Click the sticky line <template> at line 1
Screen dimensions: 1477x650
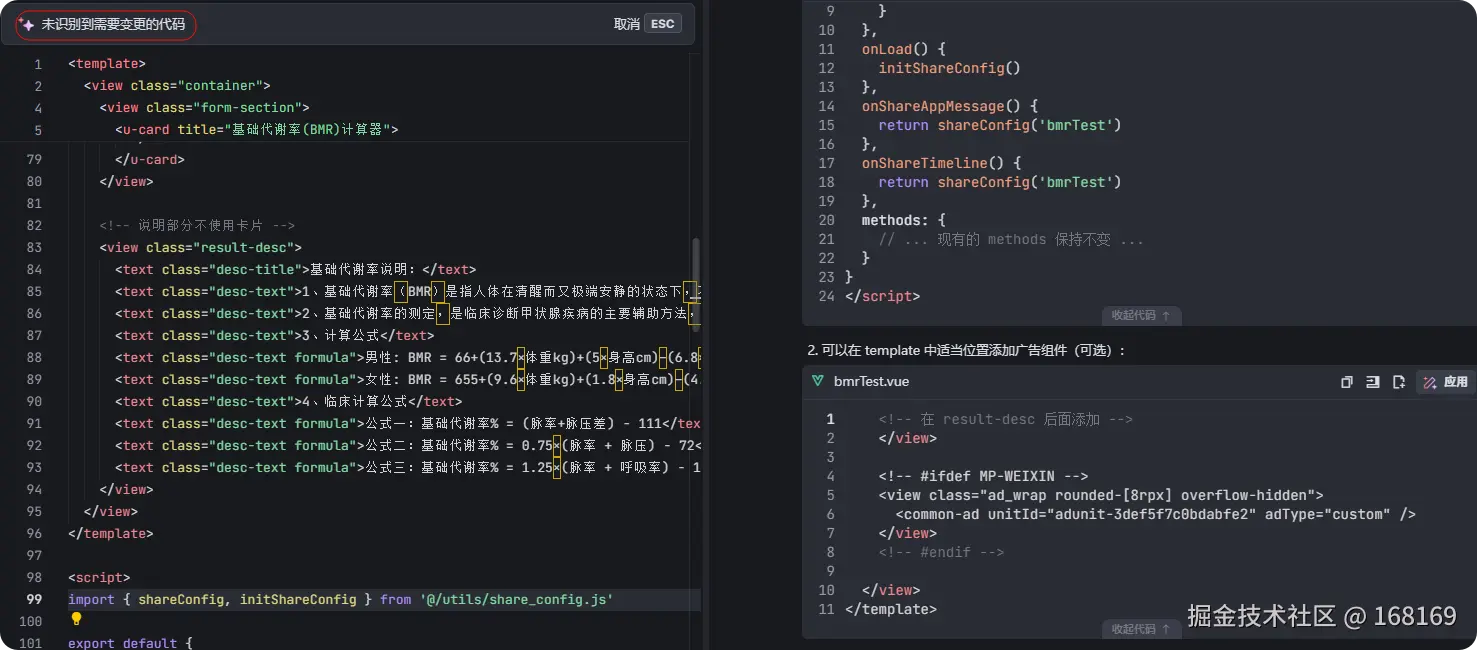pos(107,64)
